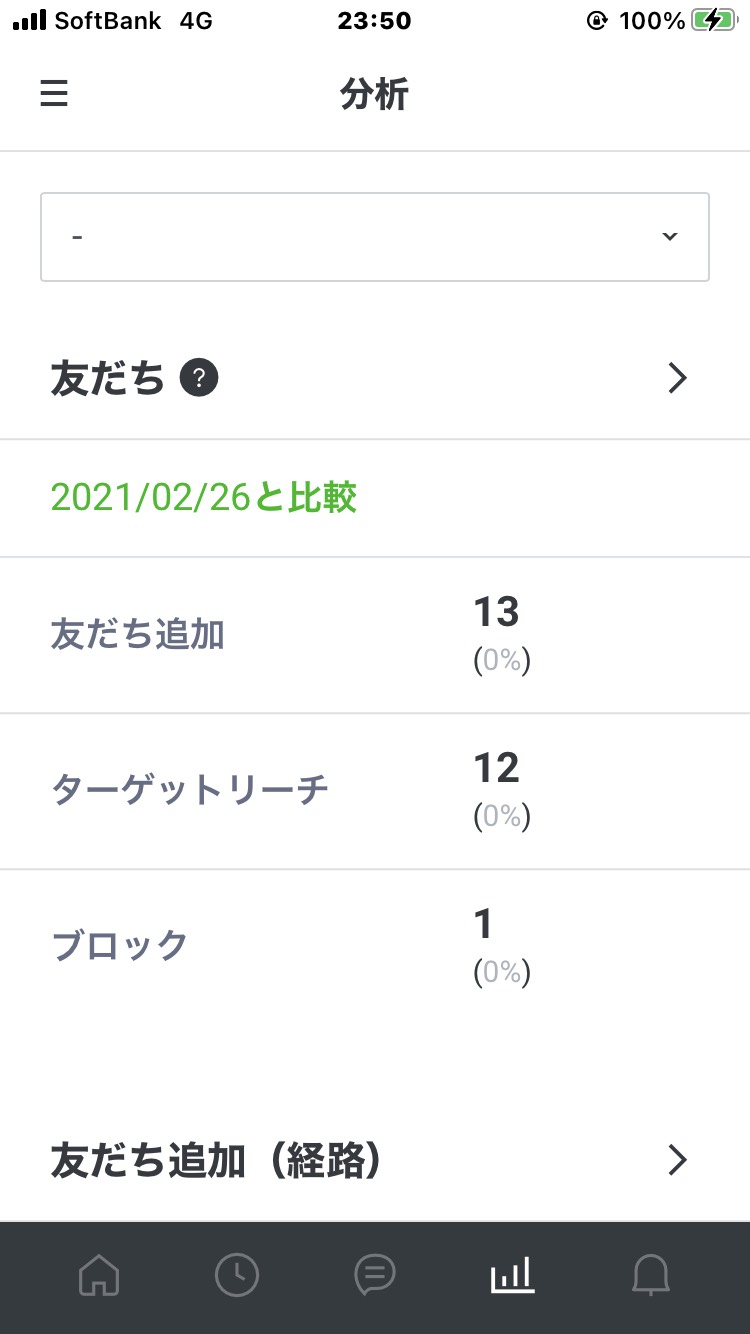Select the ターゲットリーチ row
The width and height of the screenshot is (750, 1334).
tap(375, 791)
